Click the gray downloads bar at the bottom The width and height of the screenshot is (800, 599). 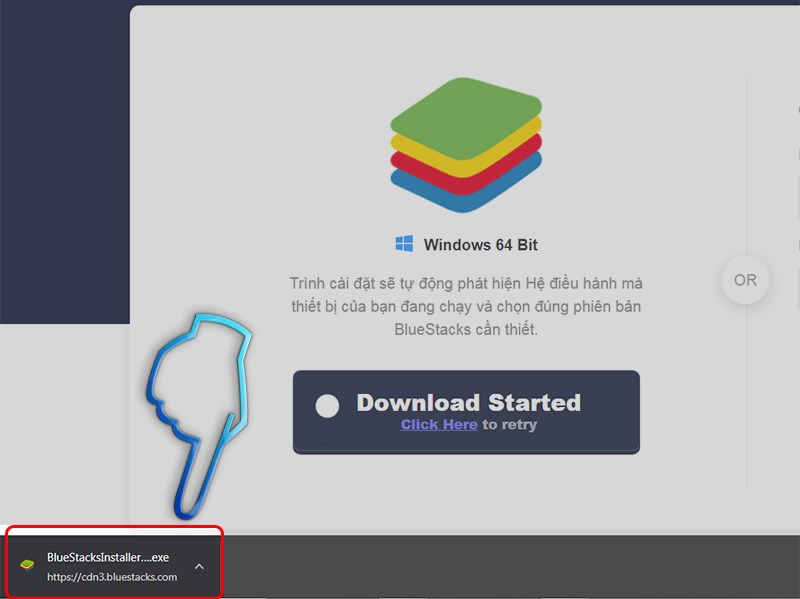click(450, 563)
